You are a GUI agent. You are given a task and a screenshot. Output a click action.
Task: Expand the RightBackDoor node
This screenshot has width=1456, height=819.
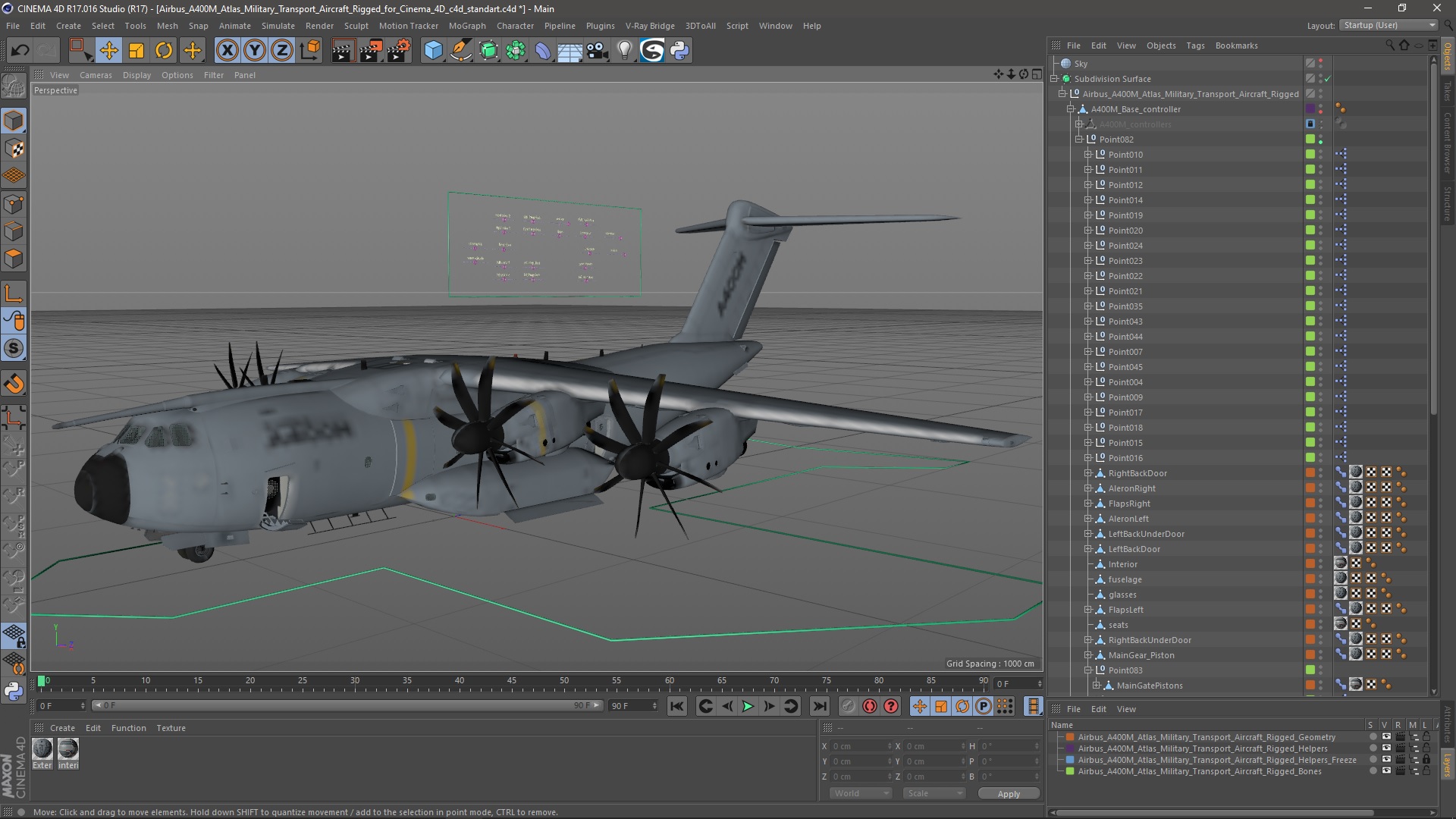[x=1087, y=473]
